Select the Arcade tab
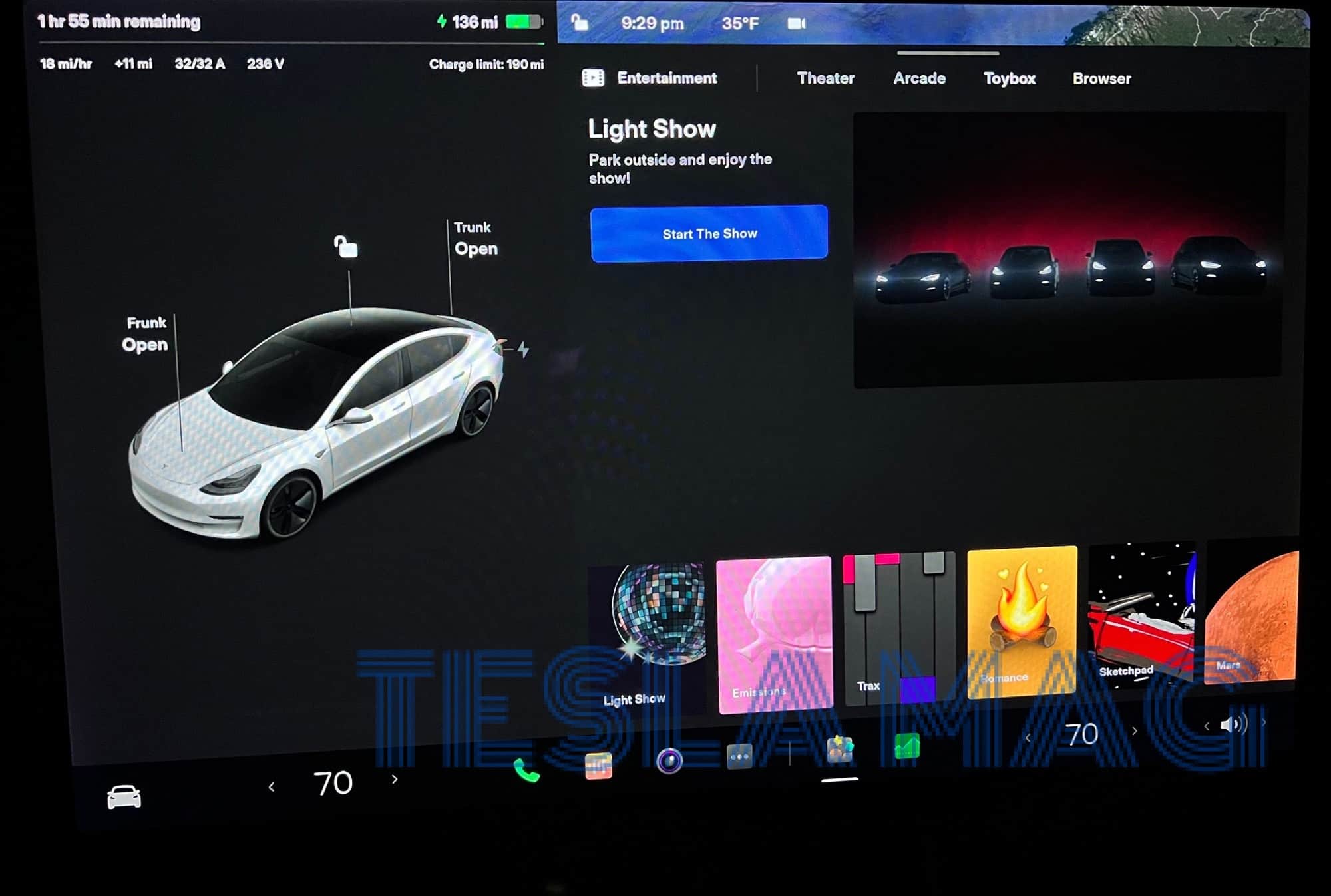The height and width of the screenshot is (896, 1331). pos(918,77)
